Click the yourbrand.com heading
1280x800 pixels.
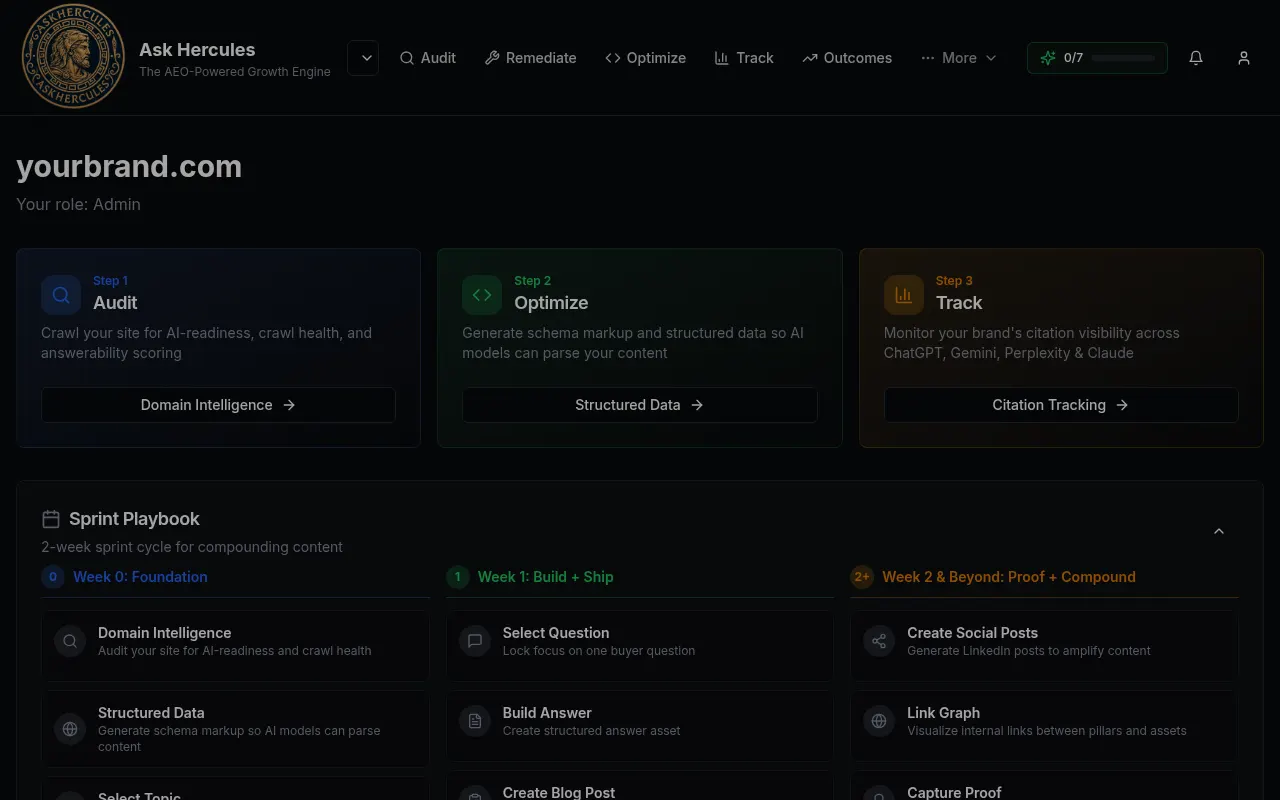[x=129, y=166]
